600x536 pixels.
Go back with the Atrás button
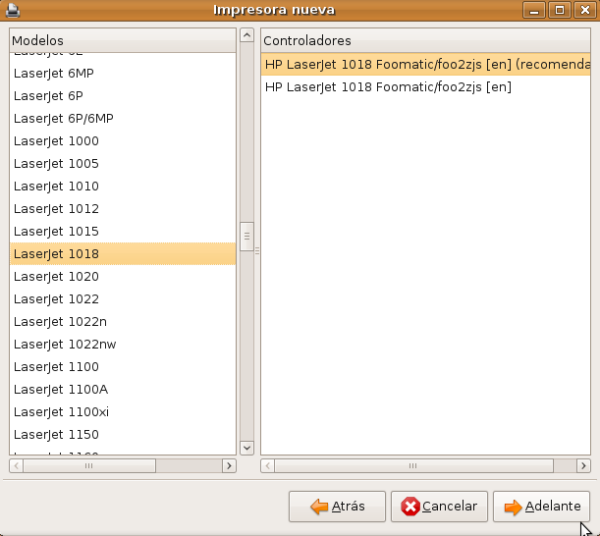[337, 507]
